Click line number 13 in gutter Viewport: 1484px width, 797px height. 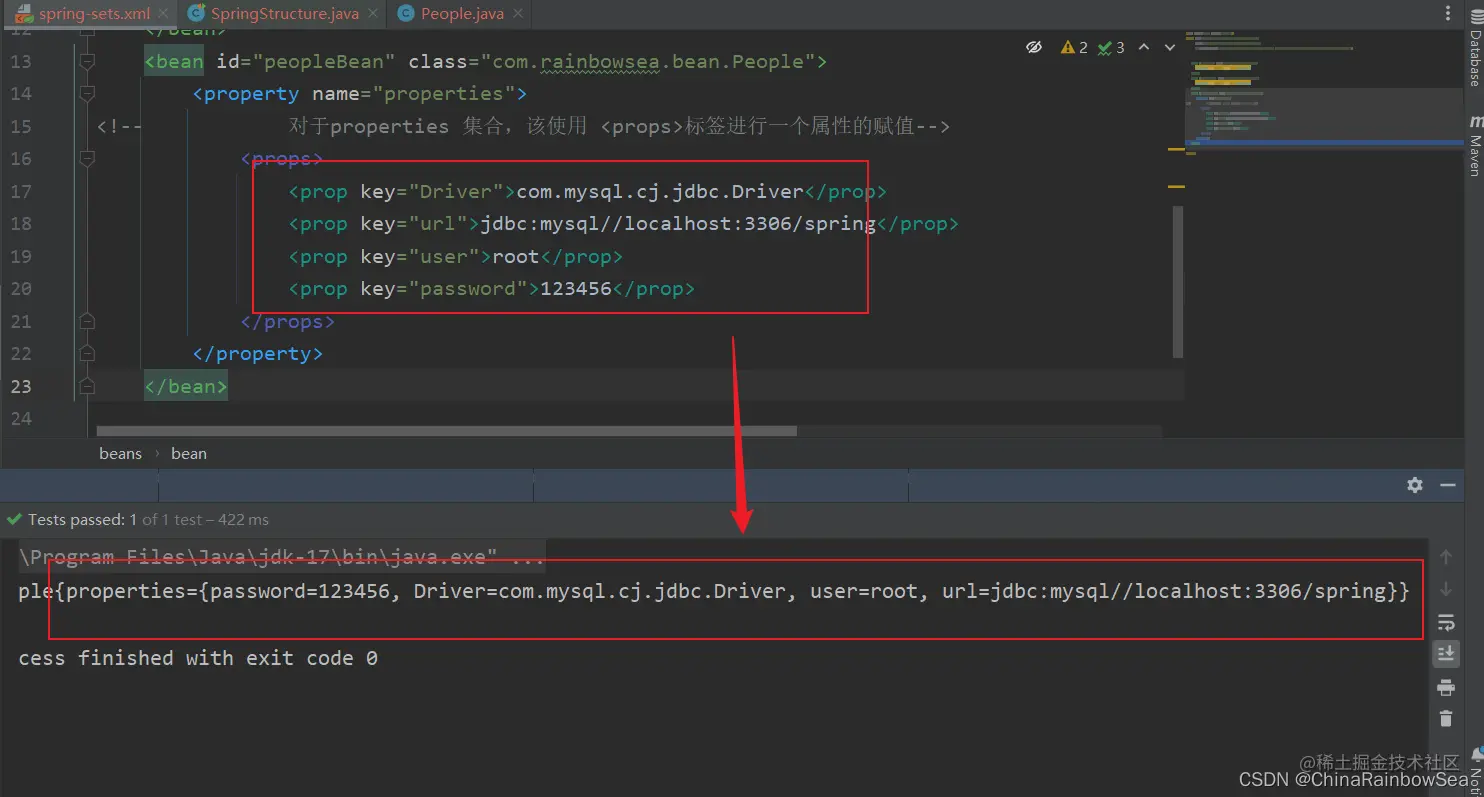click(21, 62)
